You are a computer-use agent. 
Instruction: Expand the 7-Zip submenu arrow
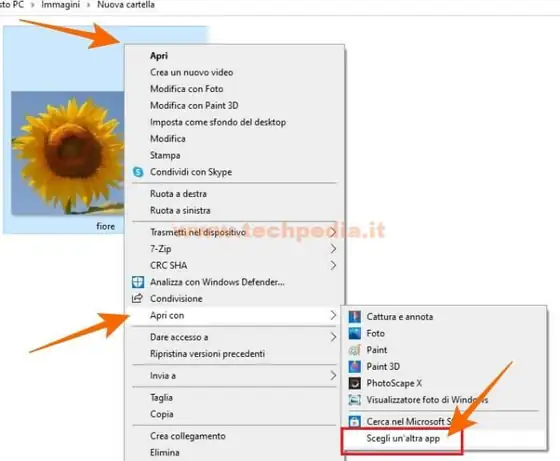[333, 249]
